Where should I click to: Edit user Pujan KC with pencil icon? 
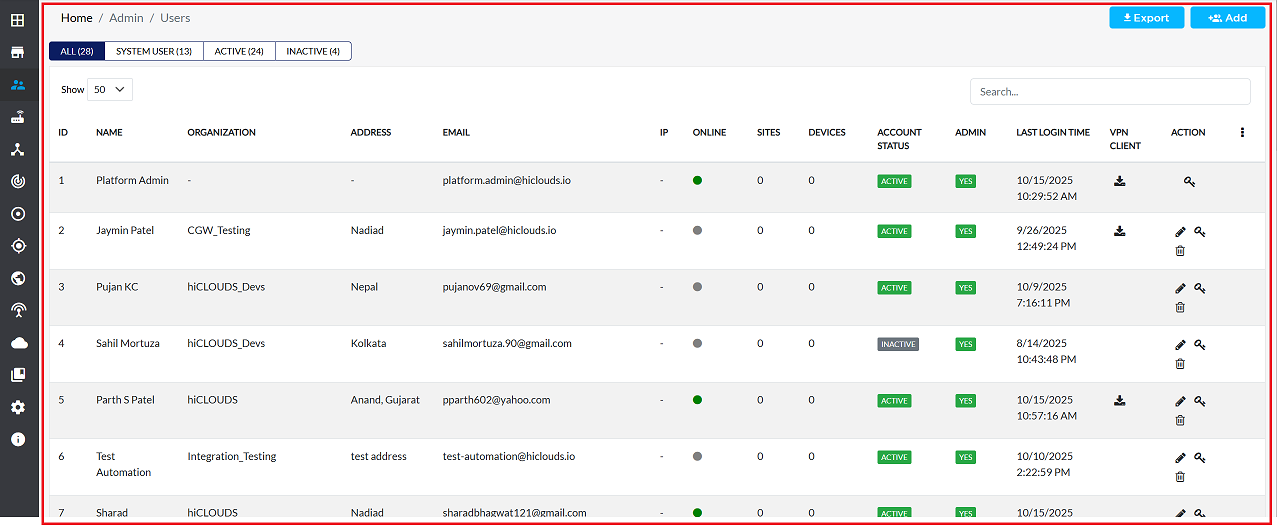[1180, 288]
